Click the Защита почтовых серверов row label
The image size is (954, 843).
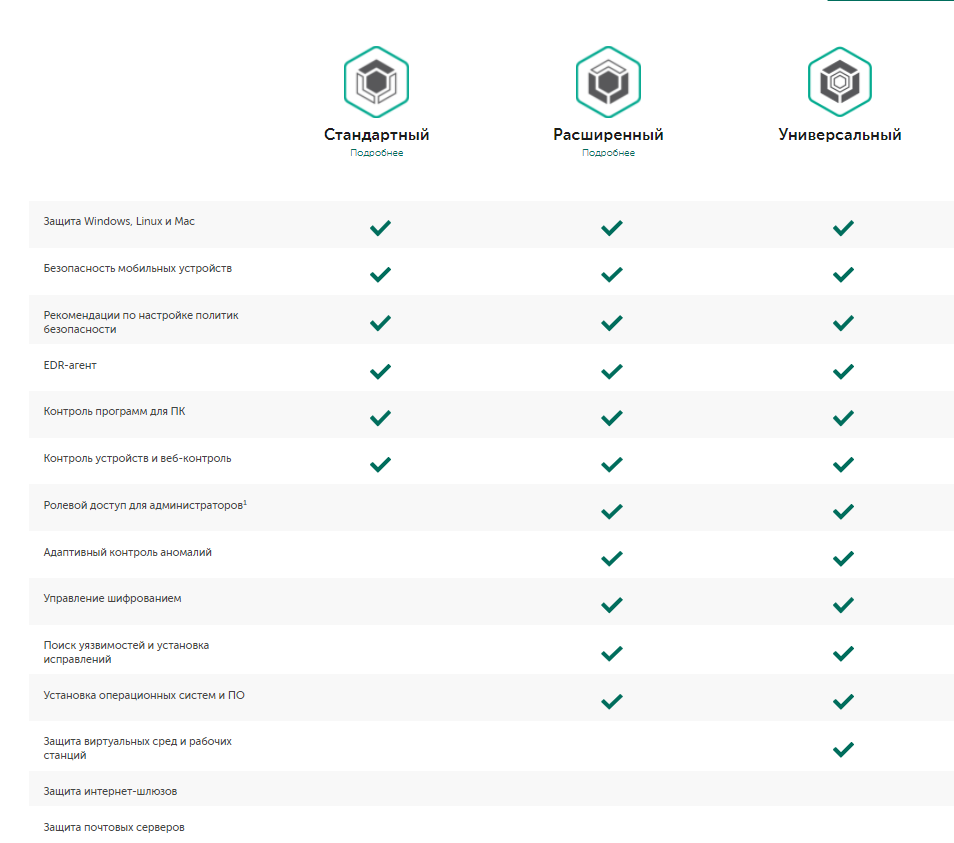114,827
